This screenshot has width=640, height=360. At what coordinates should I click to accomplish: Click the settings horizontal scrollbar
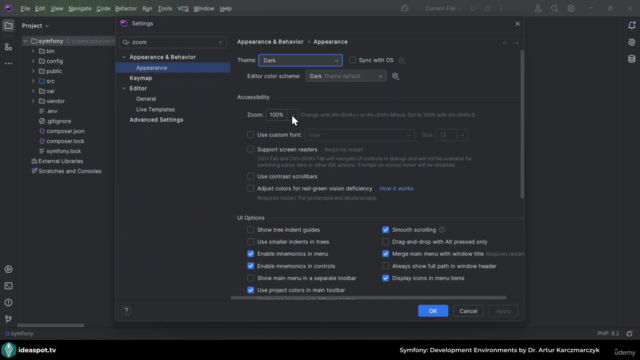click(x=369, y=298)
